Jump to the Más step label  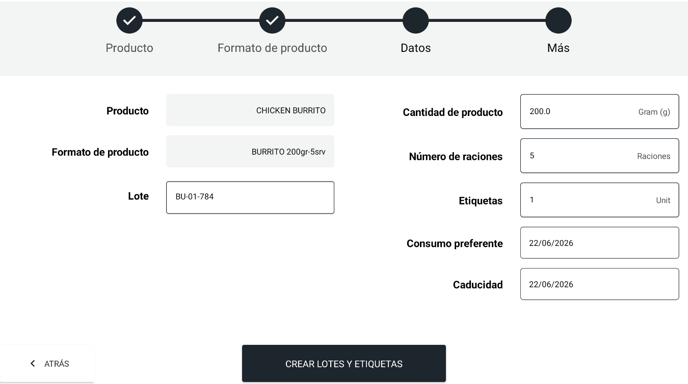tap(558, 48)
